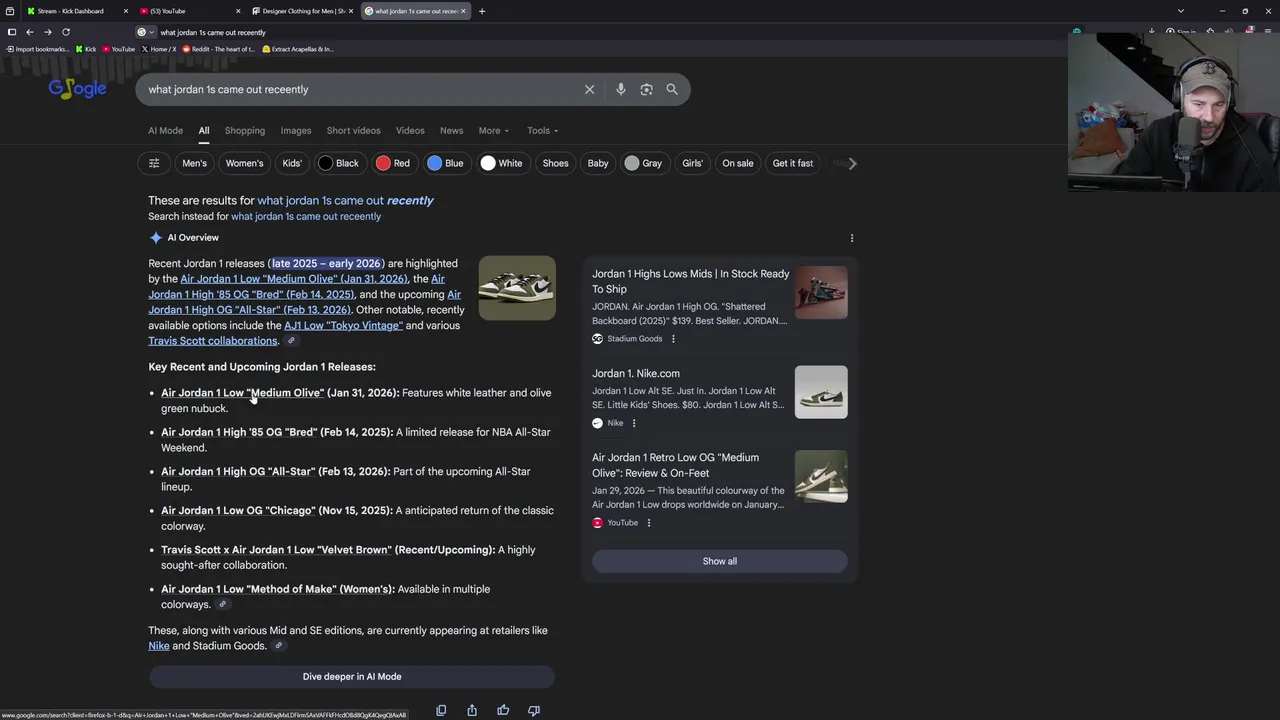Open options for Nike source result
The width and height of the screenshot is (1280, 720).
pos(633,423)
